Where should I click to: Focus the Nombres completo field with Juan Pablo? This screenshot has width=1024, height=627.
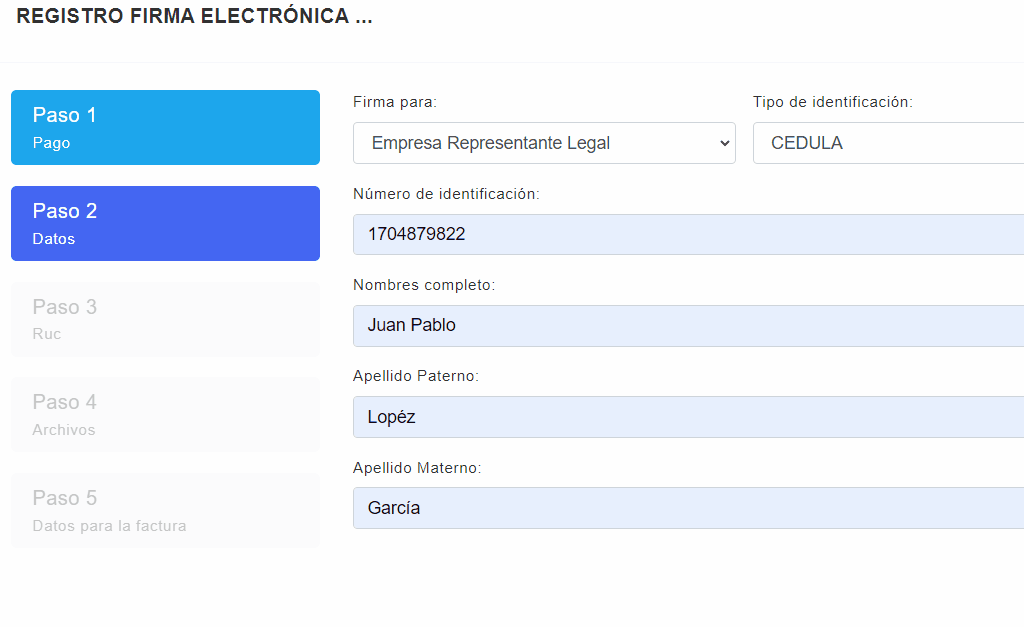coord(688,325)
